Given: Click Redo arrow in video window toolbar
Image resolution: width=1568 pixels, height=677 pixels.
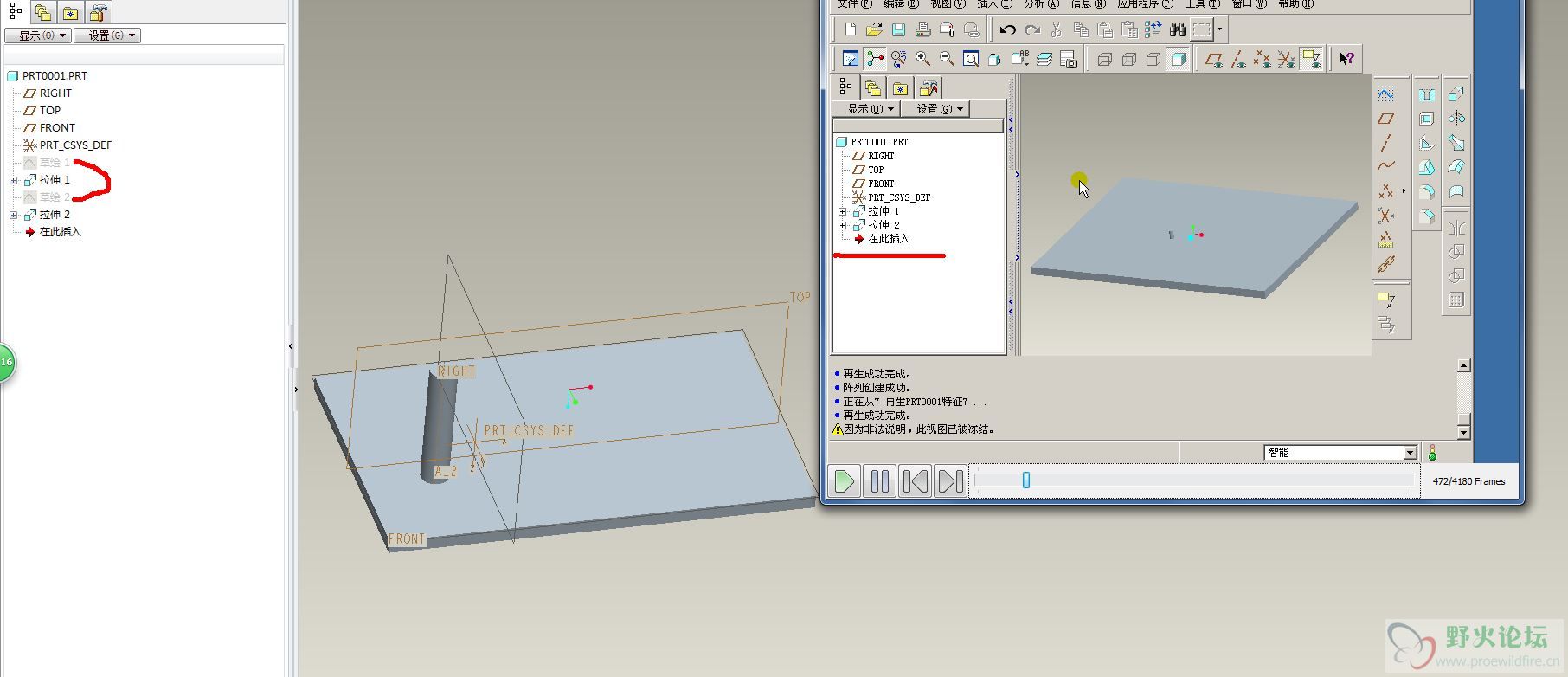Looking at the screenshot, I should (1031, 29).
